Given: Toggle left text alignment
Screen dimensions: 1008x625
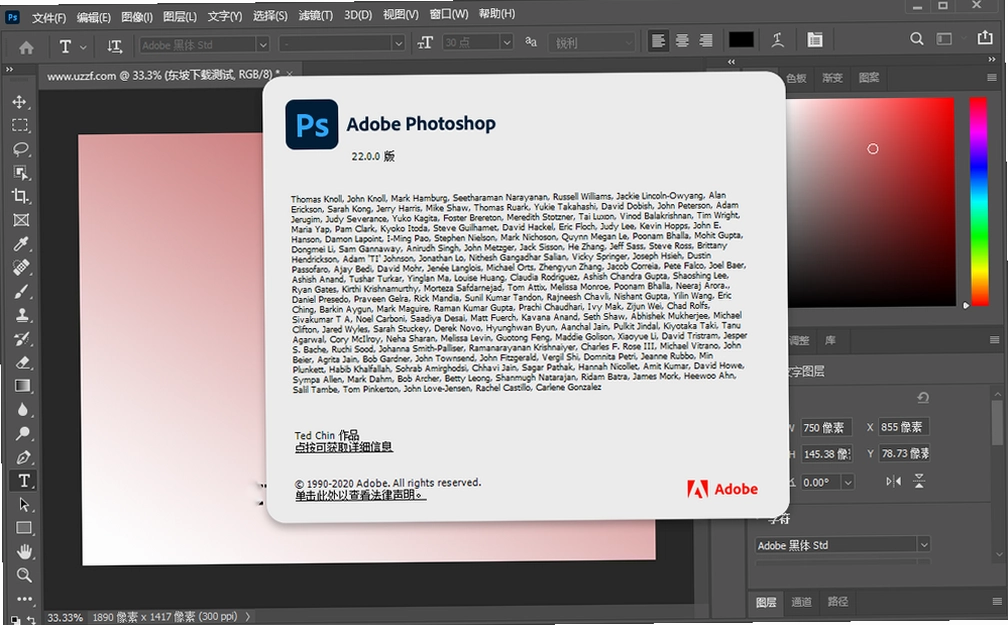Looking at the screenshot, I should (658, 41).
